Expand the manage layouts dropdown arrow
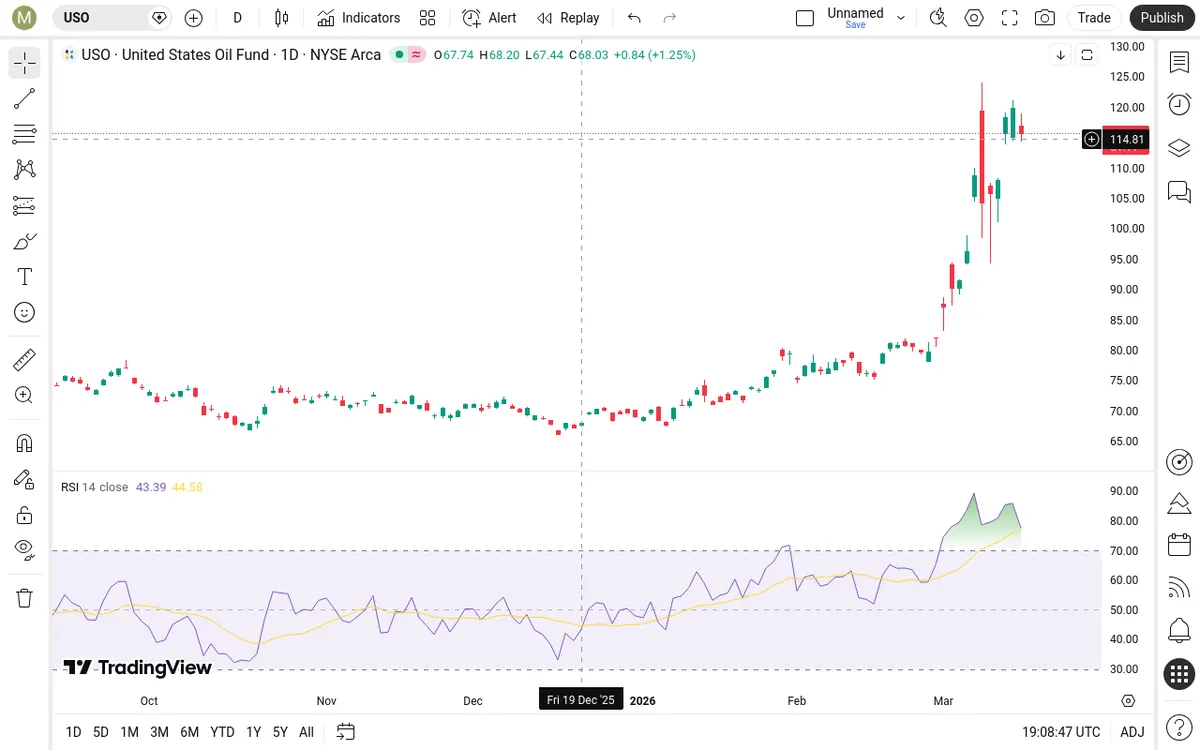1200x750 pixels. pos(901,17)
